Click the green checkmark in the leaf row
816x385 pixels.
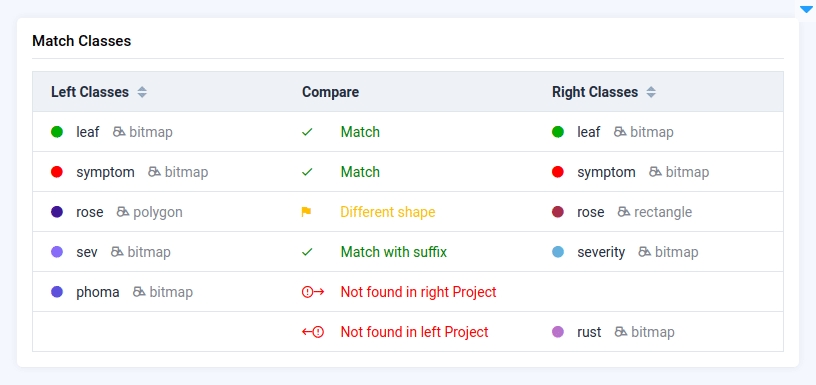coord(307,132)
